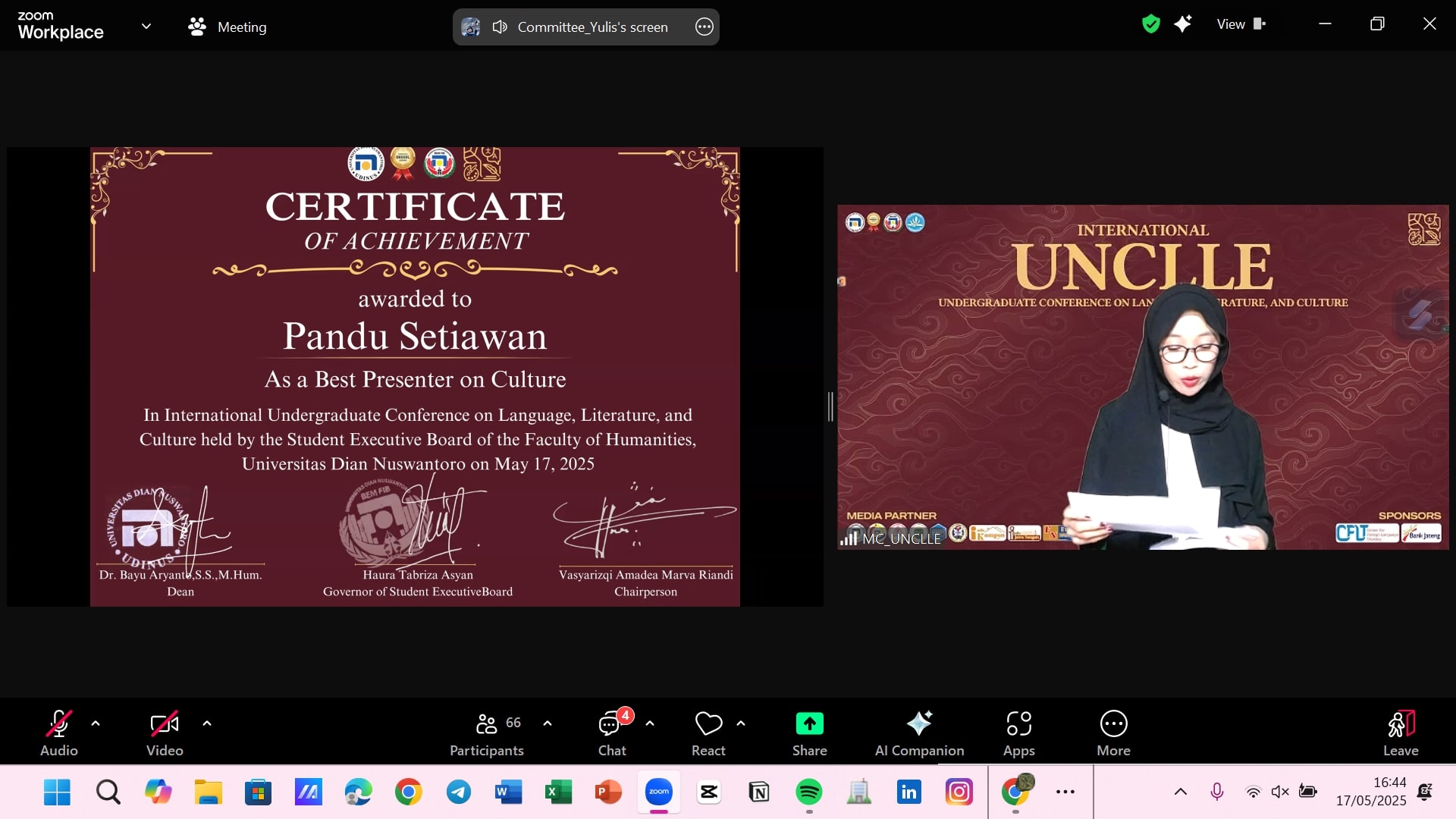
Task: Click the MC_UNCLLE participant name label
Action: (901, 538)
